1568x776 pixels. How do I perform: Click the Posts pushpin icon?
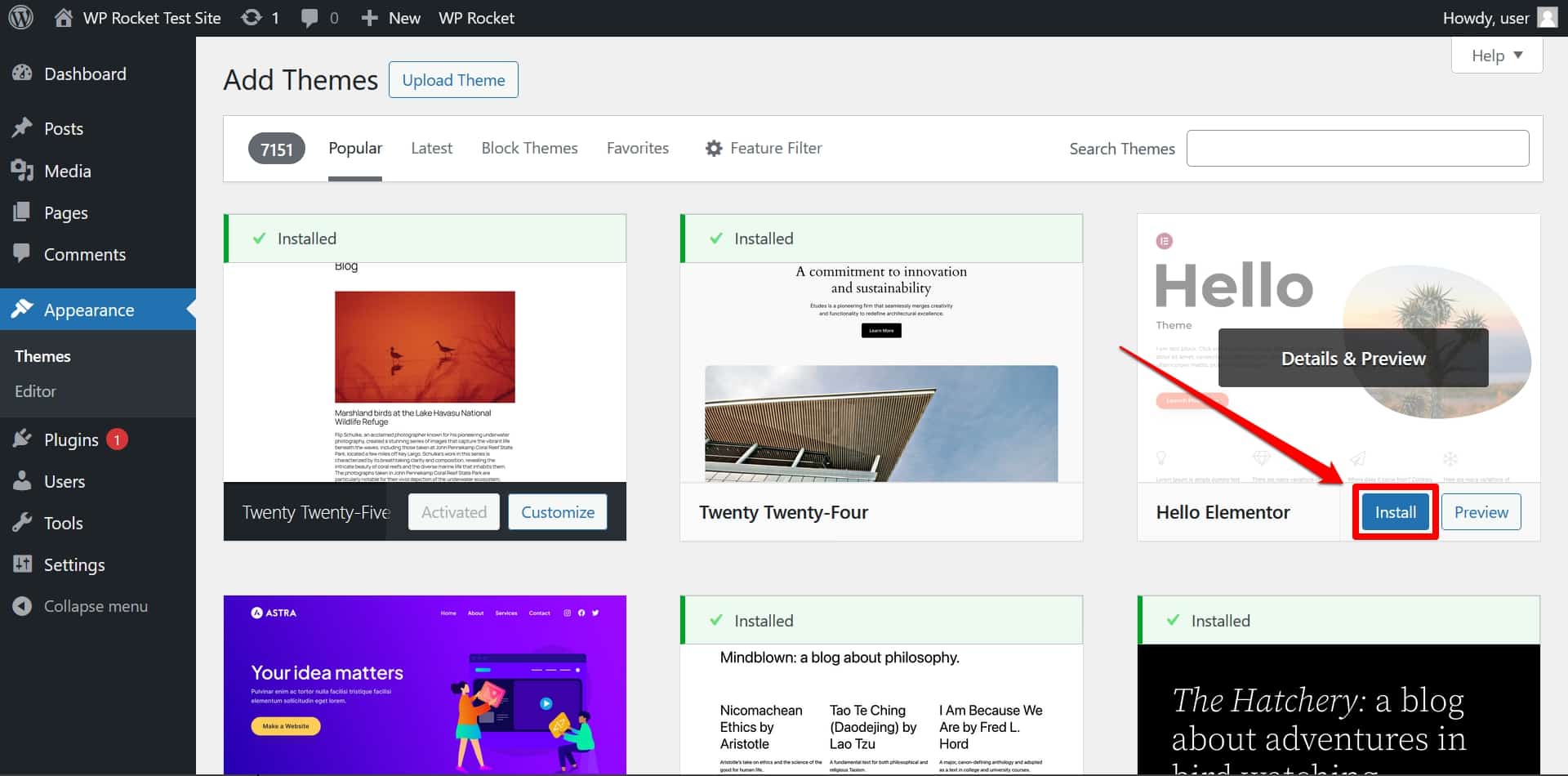[22, 128]
